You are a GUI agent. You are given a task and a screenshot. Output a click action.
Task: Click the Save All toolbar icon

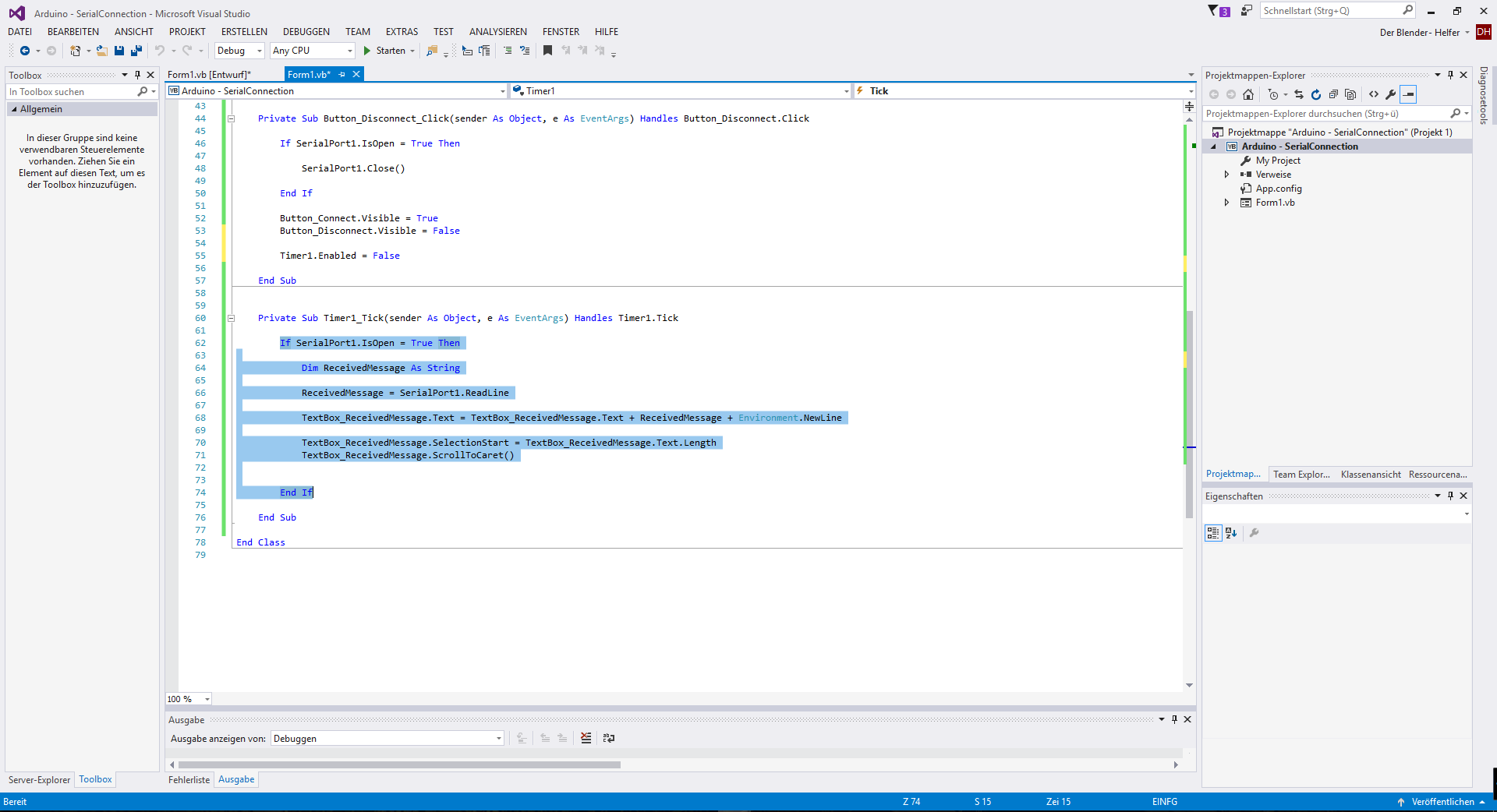(x=136, y=50)
